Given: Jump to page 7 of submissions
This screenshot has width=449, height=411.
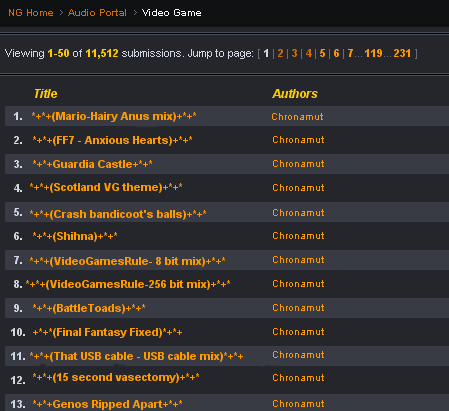Looking at the screenshot, I should tap(350, 53).
